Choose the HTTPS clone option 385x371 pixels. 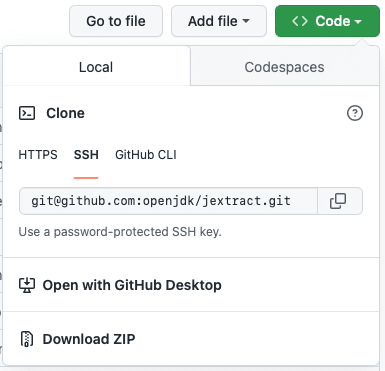(x=38, y=155)
